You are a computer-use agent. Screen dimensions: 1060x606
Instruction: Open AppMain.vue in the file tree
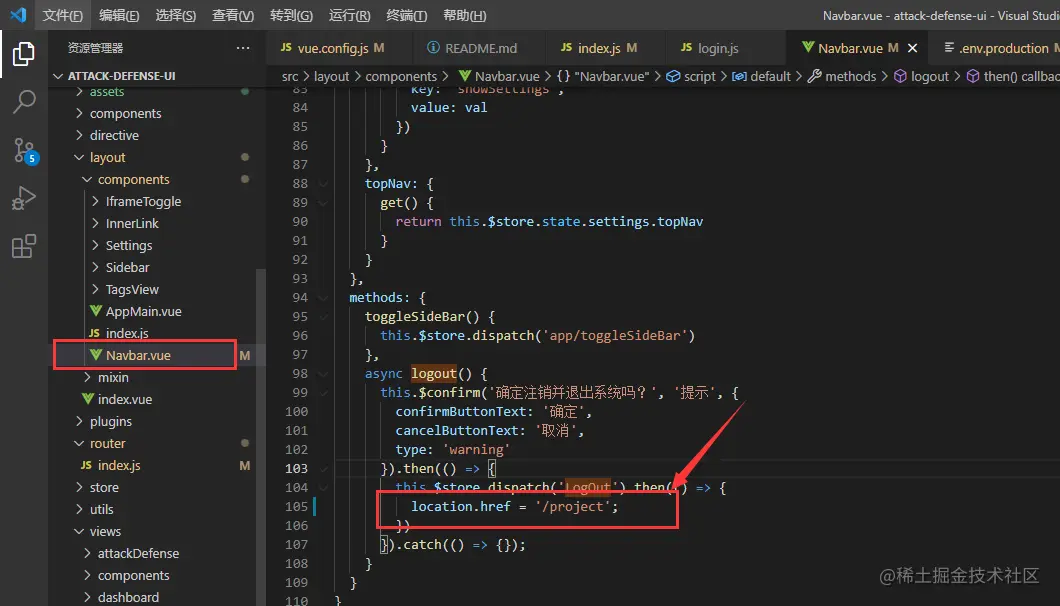pyautogui.click(x=143, y=311)
